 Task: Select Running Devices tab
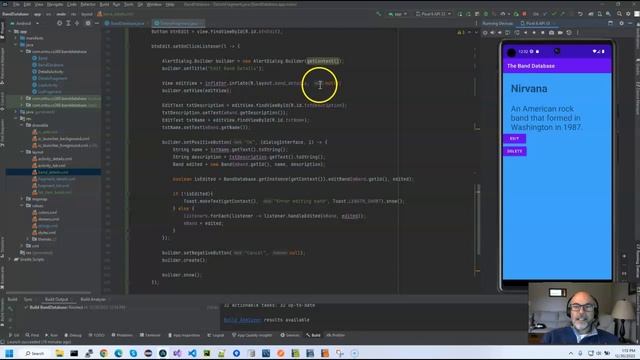(497, 23)
